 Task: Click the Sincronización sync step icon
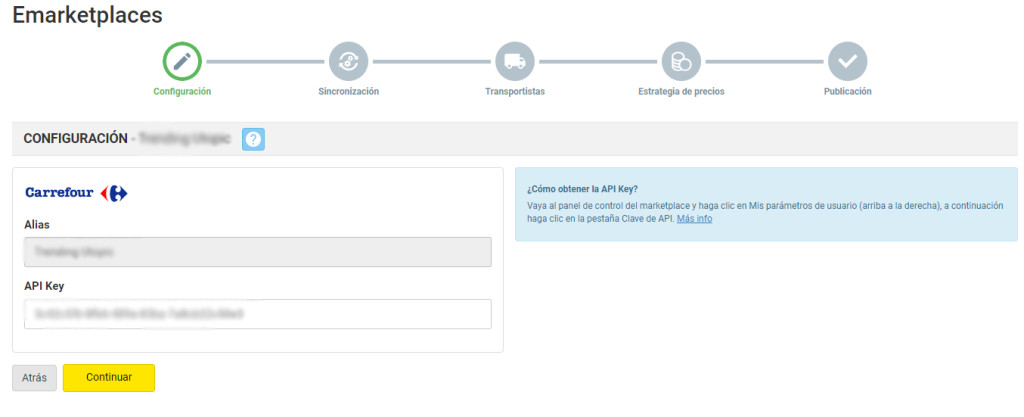click(348, 61)
